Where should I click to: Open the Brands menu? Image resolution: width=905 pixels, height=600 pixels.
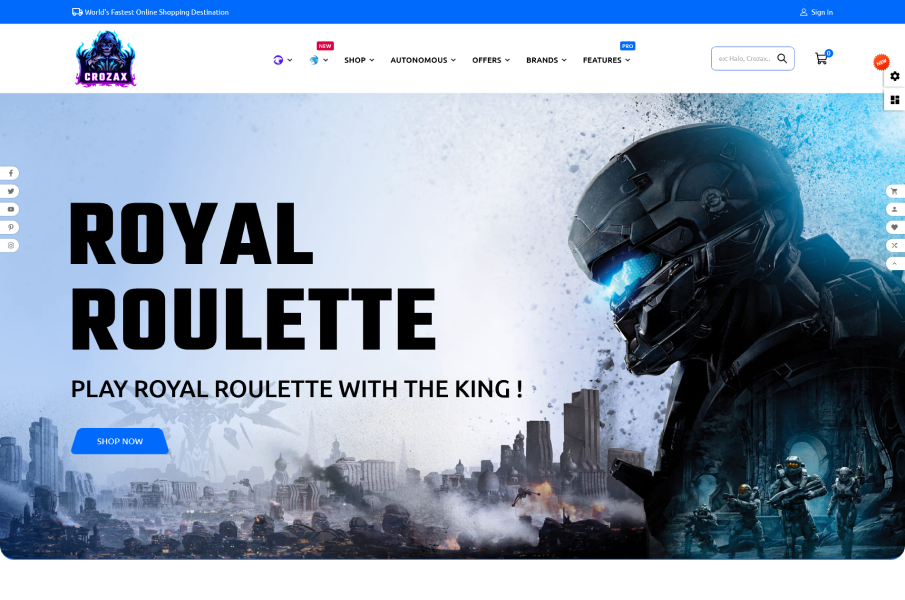coord(546,60)
